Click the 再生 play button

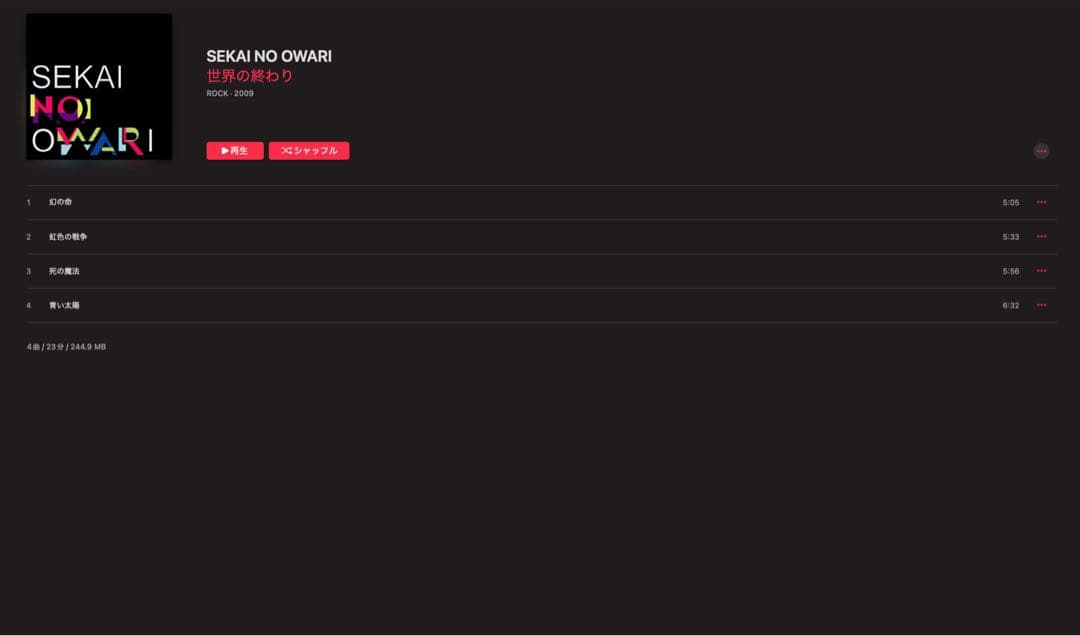[235, 151]
